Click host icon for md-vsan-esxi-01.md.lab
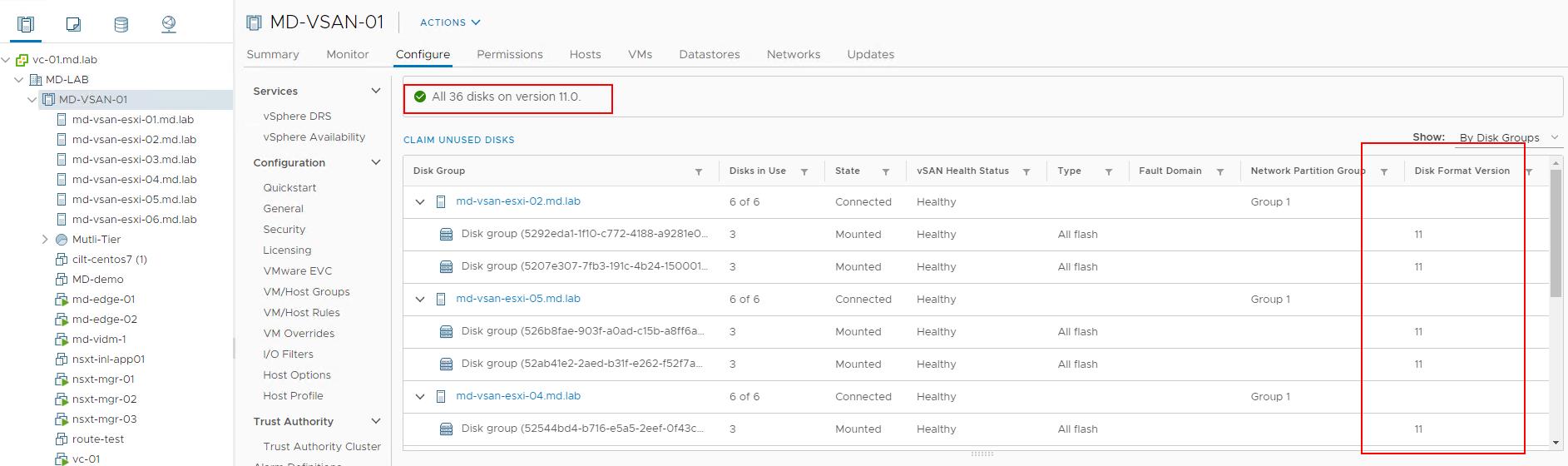The image size is (1568, 466). tap(62, 120)
